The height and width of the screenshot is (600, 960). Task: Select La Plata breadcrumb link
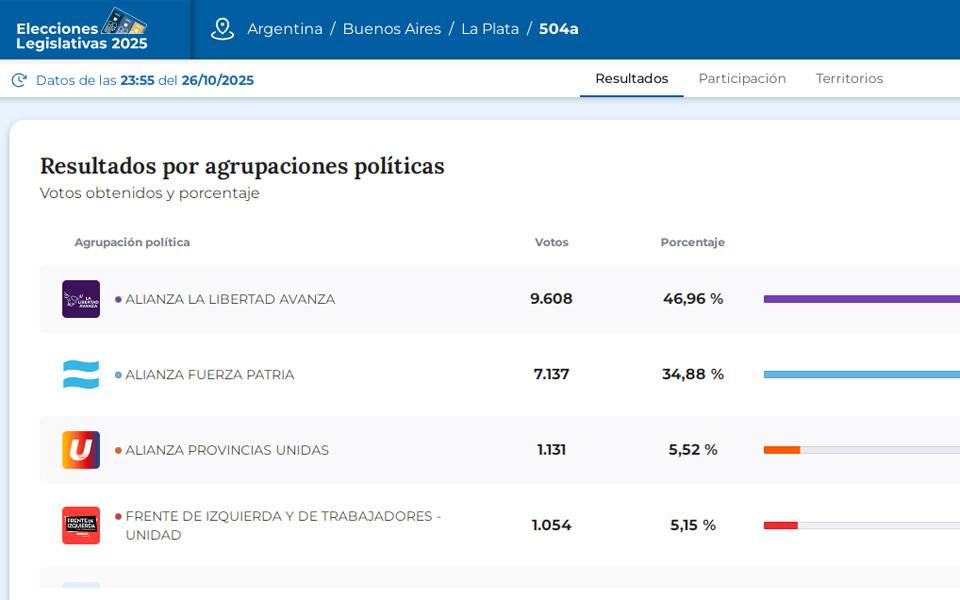(490, 29)
